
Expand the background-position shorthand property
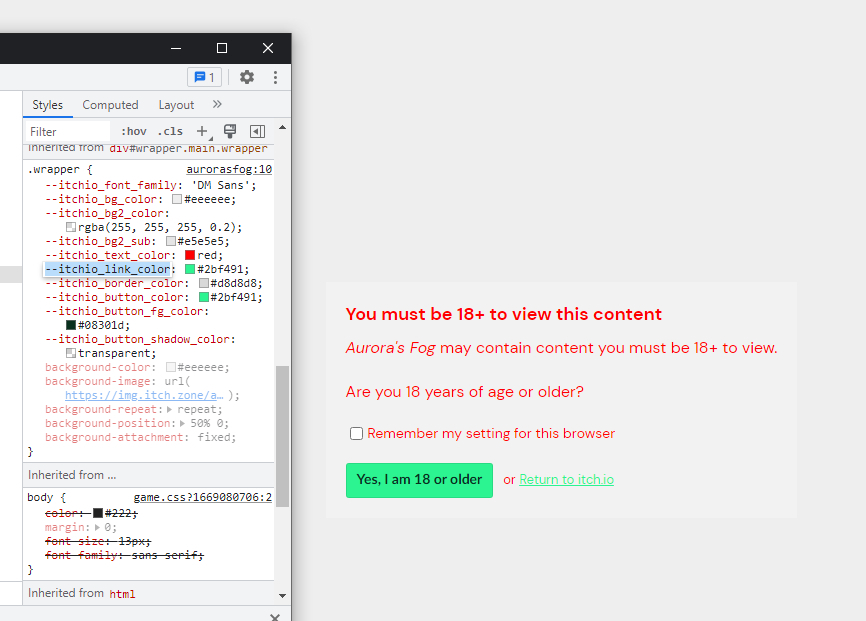pyautogui.click(x=182, y=423)
